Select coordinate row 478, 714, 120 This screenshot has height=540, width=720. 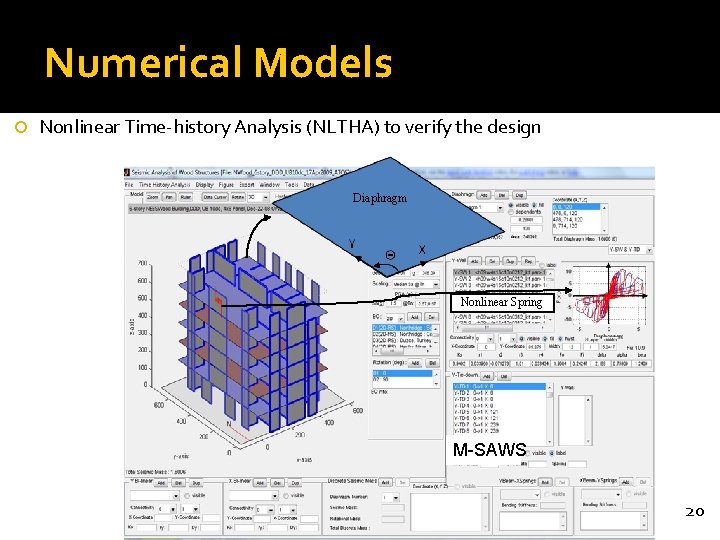coord(576,219)
